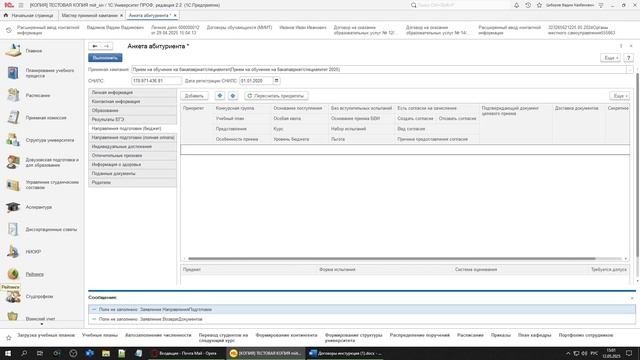The image size is (640, 360).
Task: Open the history clock icon in title bar
Action: click(528, 5)
